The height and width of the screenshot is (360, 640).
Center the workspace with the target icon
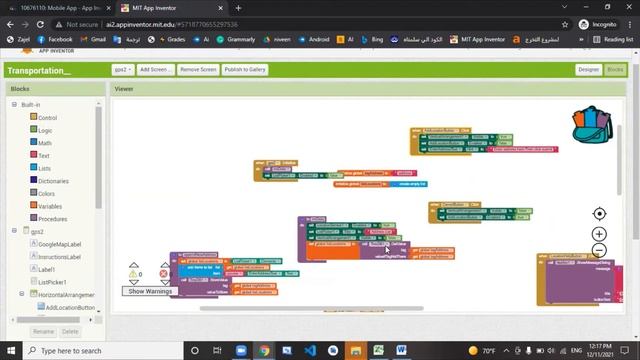(599, 213)
